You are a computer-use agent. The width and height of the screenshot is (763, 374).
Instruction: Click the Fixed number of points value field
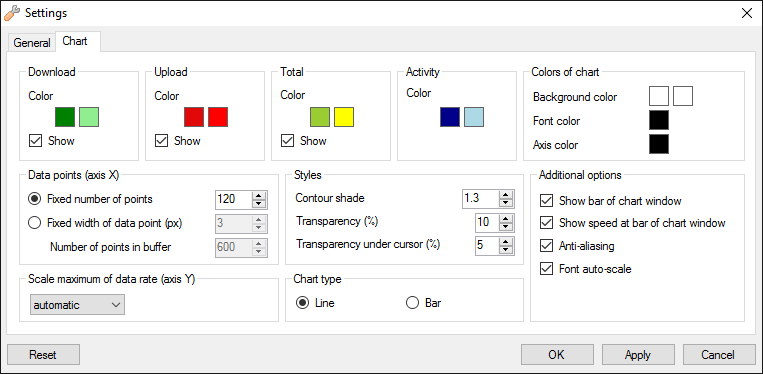pyautogui.click(x=234, y=199)
